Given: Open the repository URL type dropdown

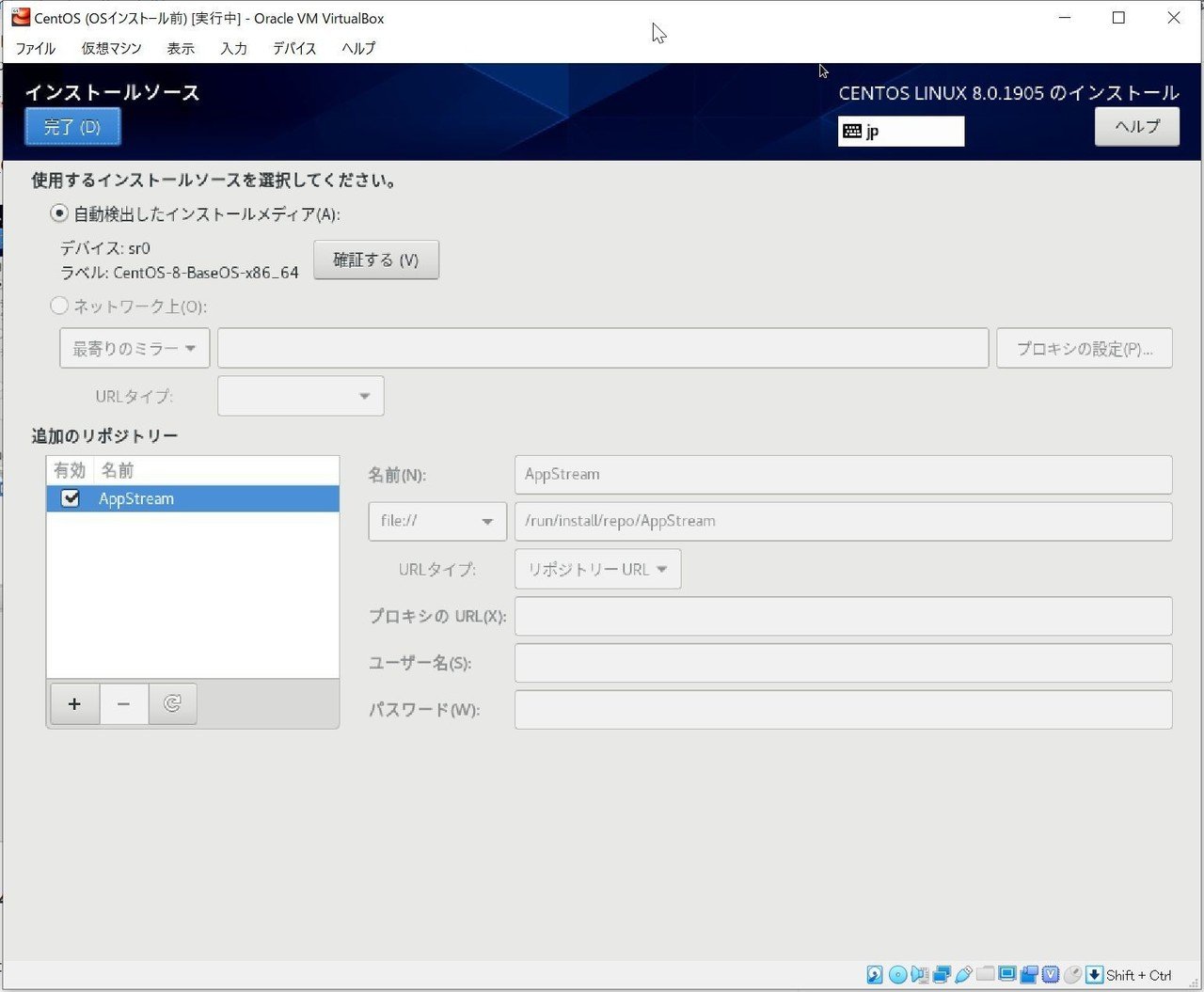Looking at the screenshot, I should point(598,569).
